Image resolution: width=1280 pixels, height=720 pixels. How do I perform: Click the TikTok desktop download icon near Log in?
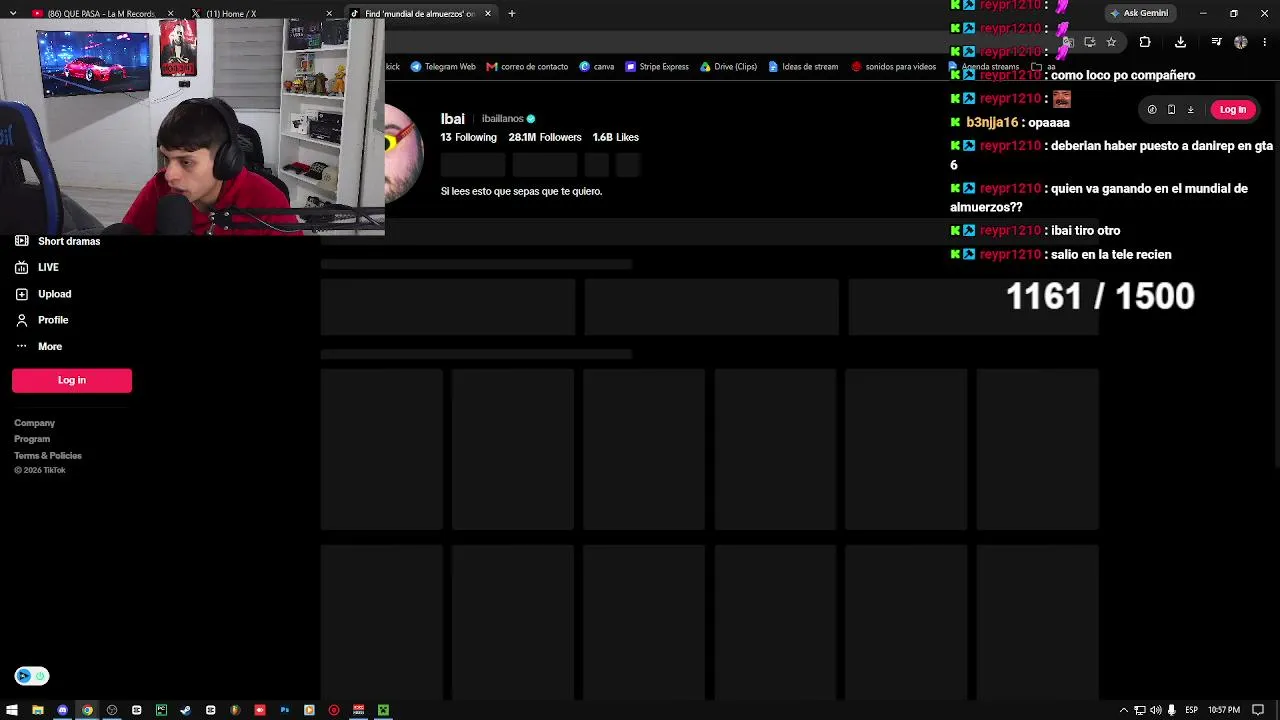(1190, 110)
